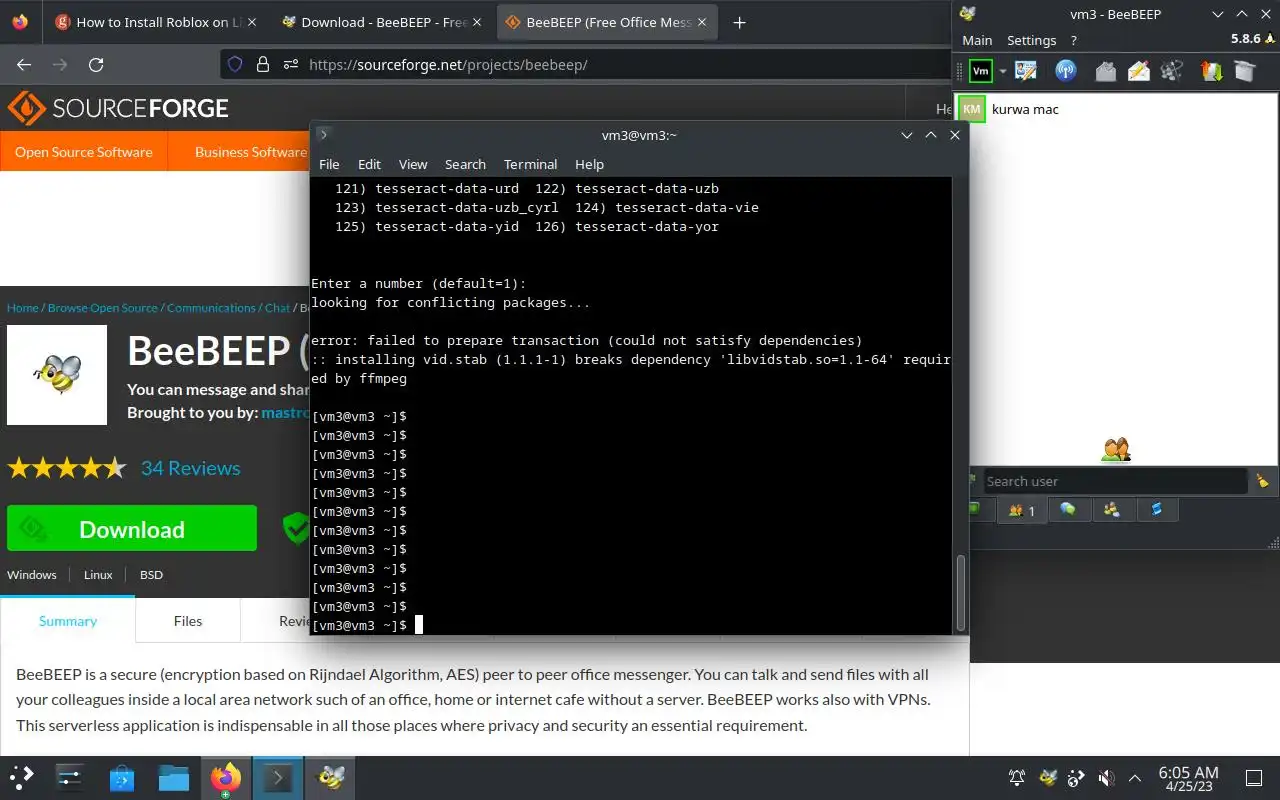Click the SourceForge logo

(x=118, y=108)
